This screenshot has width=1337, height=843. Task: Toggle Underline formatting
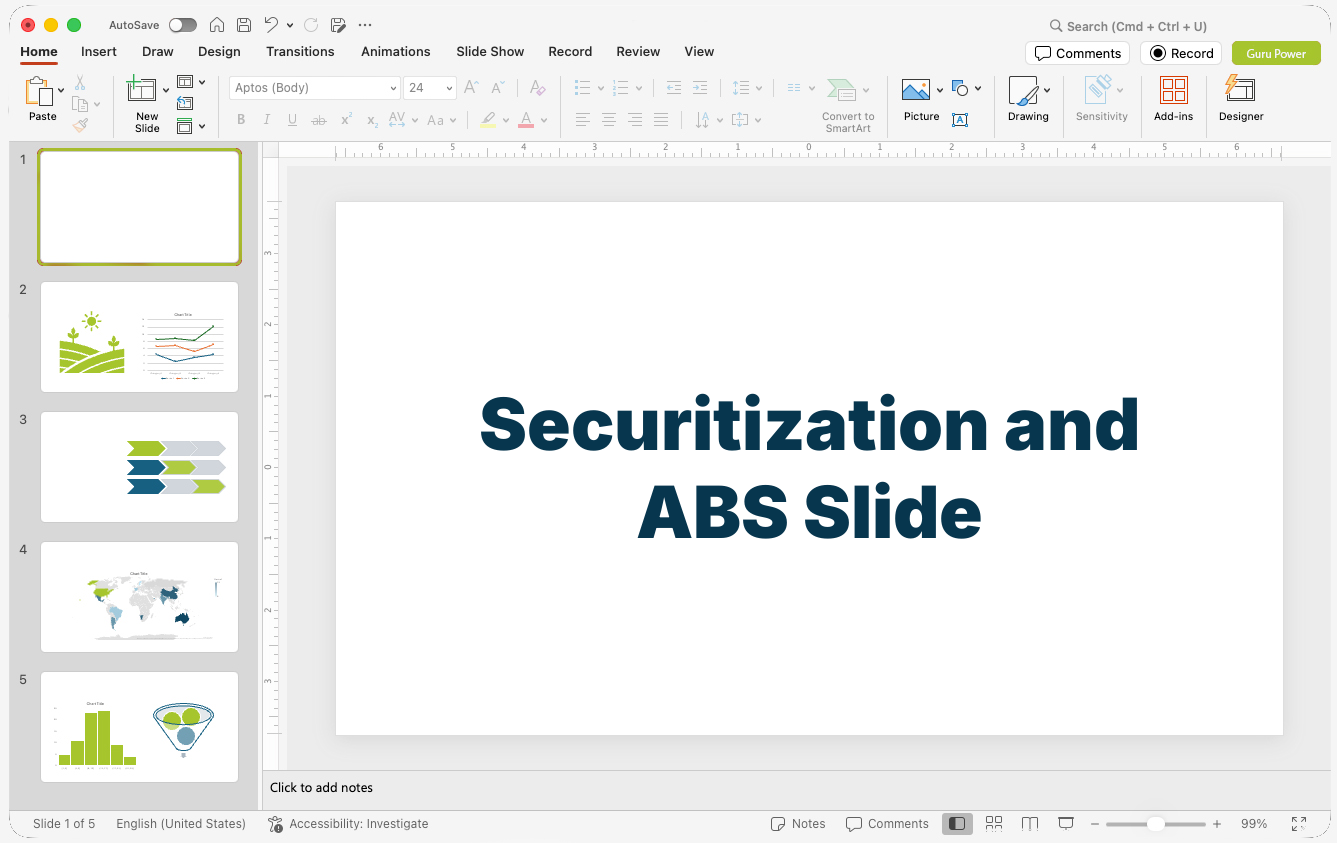pyautogui.click(x=292, y=120)
